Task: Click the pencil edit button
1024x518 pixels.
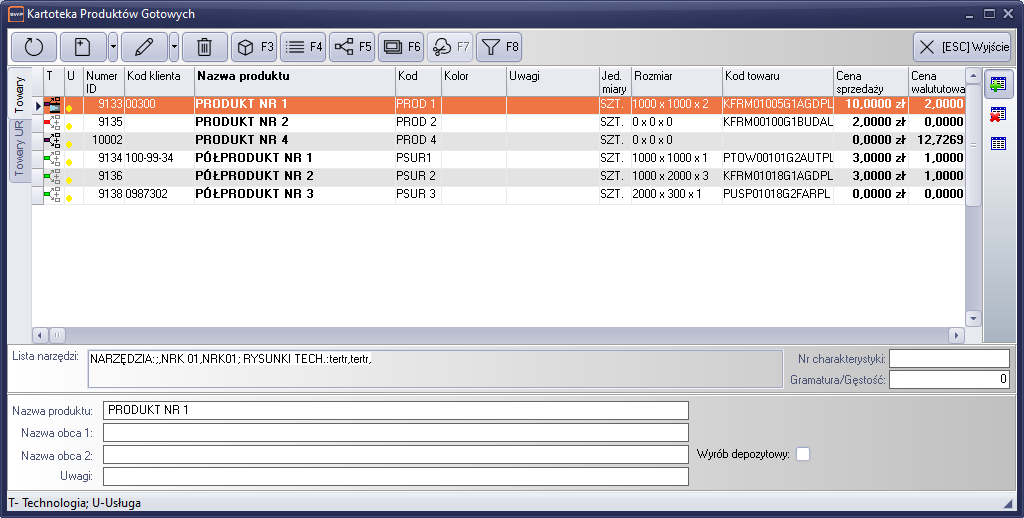Action: (x=144, y=46)
